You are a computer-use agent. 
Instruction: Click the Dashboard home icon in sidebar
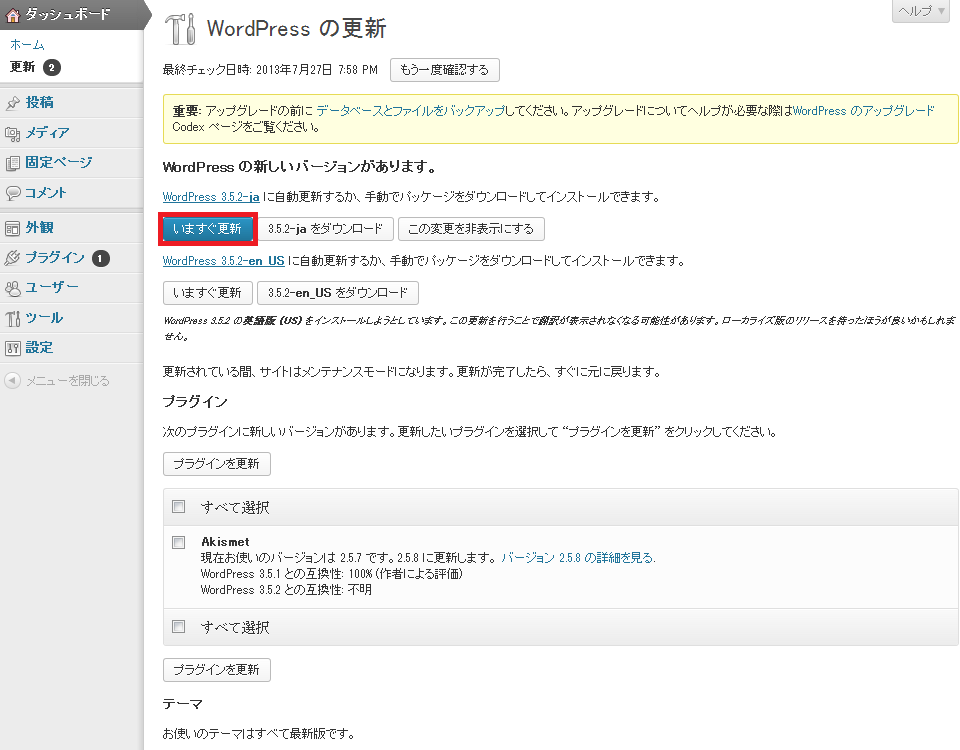13,15
